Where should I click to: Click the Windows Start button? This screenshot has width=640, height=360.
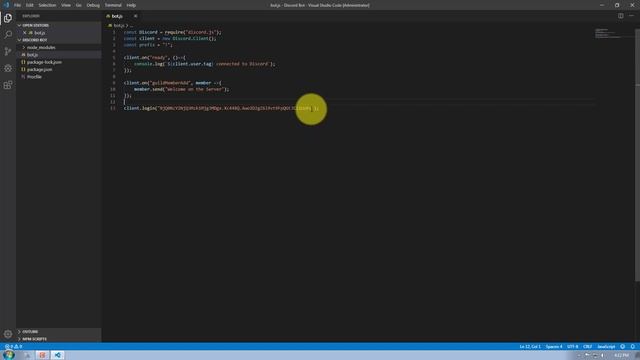(9, 355)
